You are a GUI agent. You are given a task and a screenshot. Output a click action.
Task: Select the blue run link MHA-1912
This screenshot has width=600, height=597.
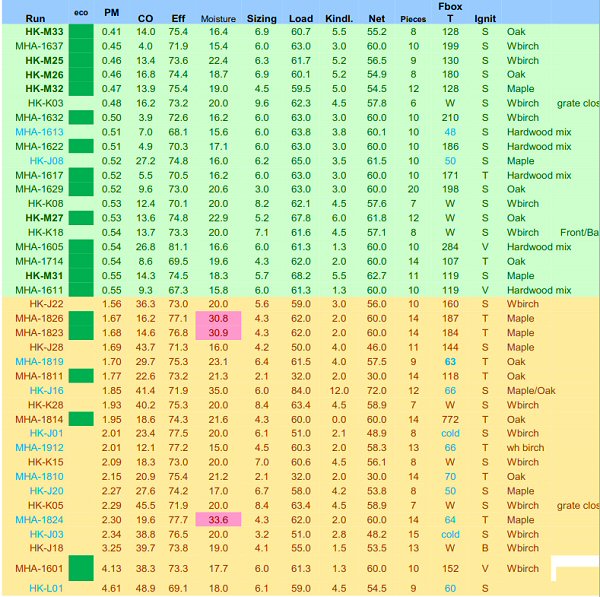[x=39, y=448]
